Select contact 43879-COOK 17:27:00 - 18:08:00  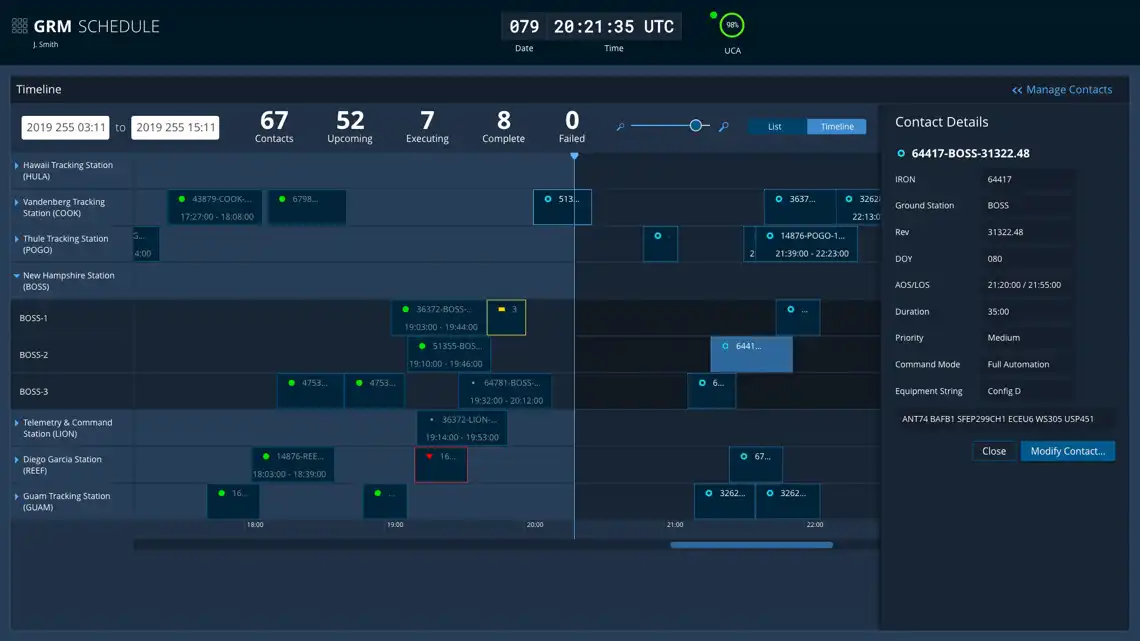pos(215,208)
